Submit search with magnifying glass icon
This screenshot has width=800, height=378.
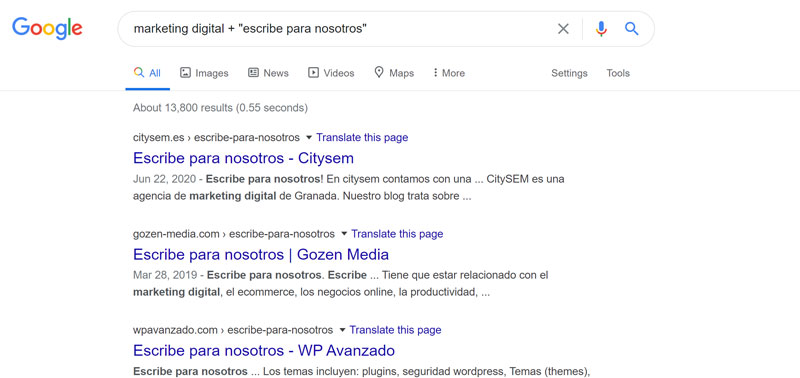[x=632, y=29]
